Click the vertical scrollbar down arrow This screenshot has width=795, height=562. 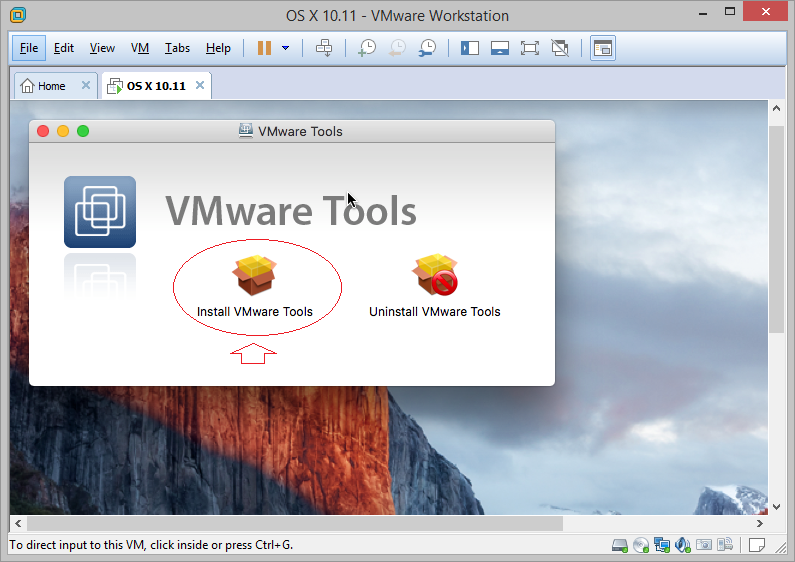(776, 506)
